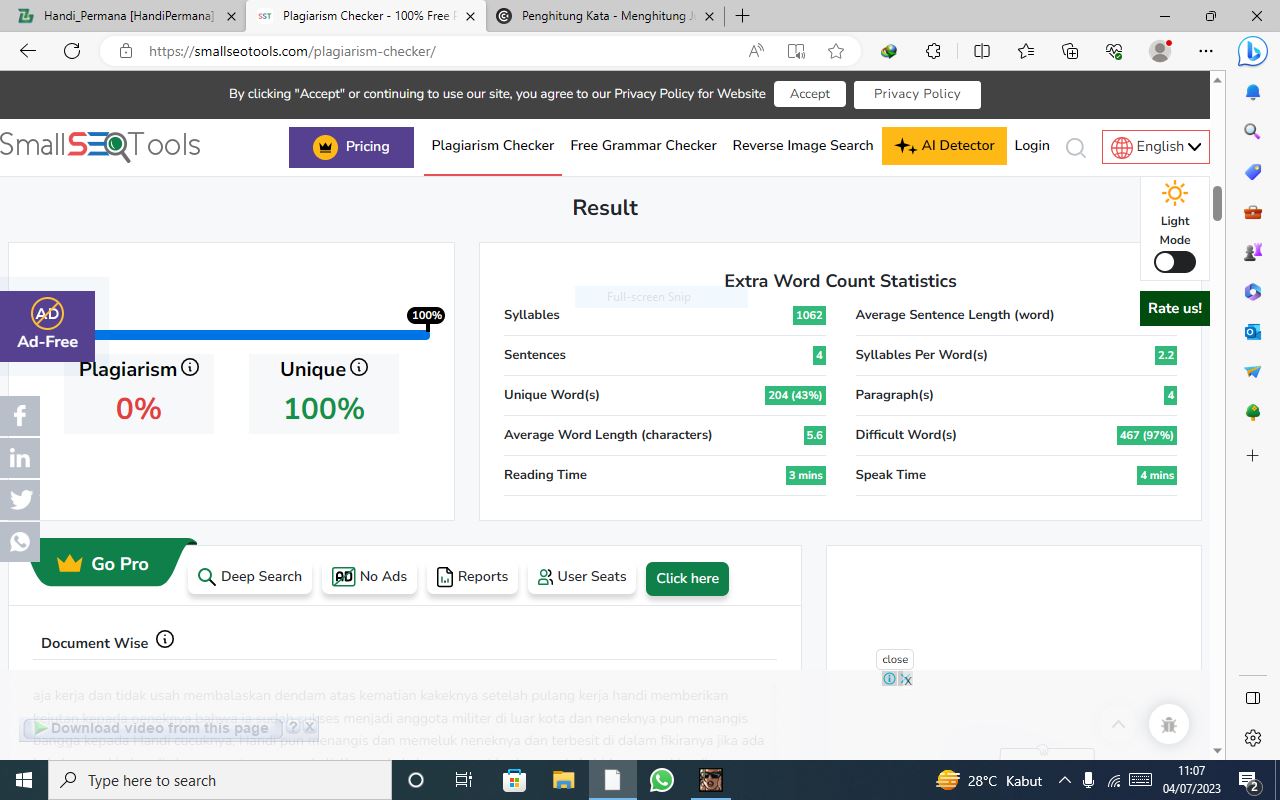The image size is (1280, 800).
Task: Click the Rate us! button
Action: point(1175,308)
